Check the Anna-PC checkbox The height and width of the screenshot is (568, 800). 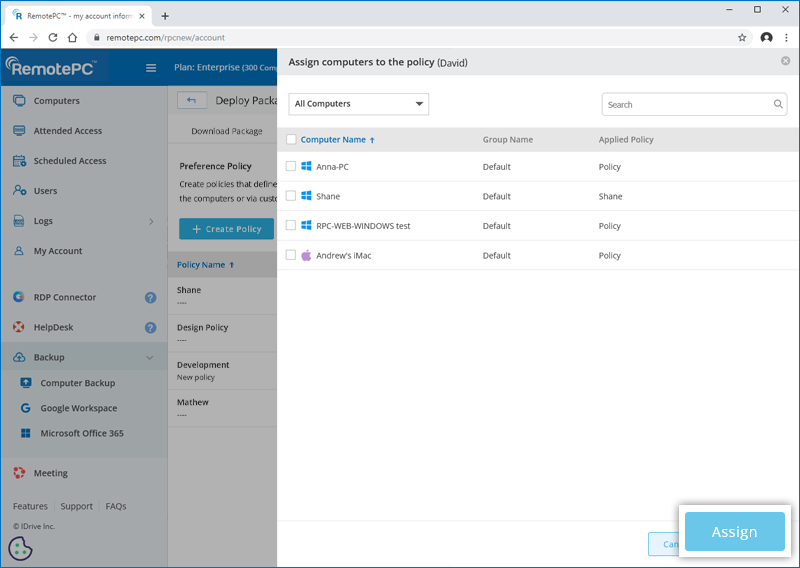pos(291,167)
